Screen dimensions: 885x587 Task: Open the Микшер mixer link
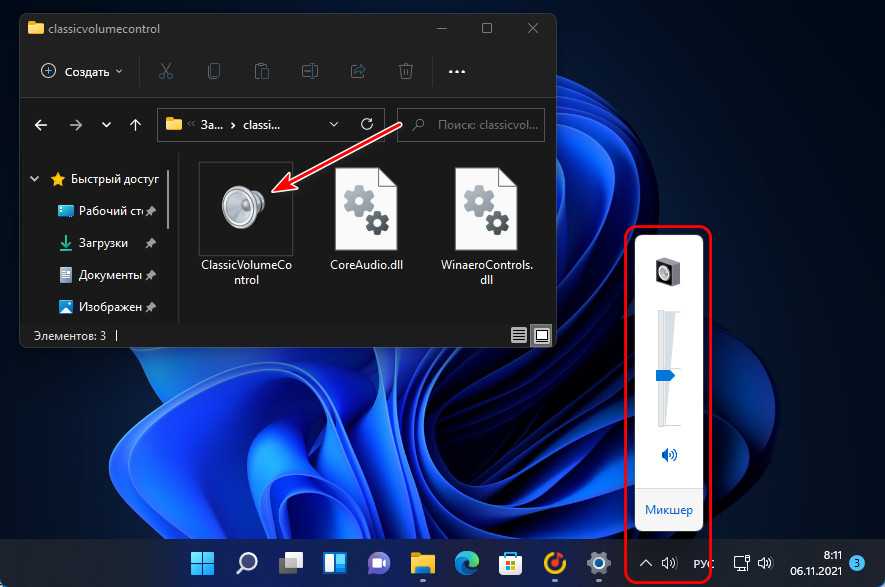668,510
